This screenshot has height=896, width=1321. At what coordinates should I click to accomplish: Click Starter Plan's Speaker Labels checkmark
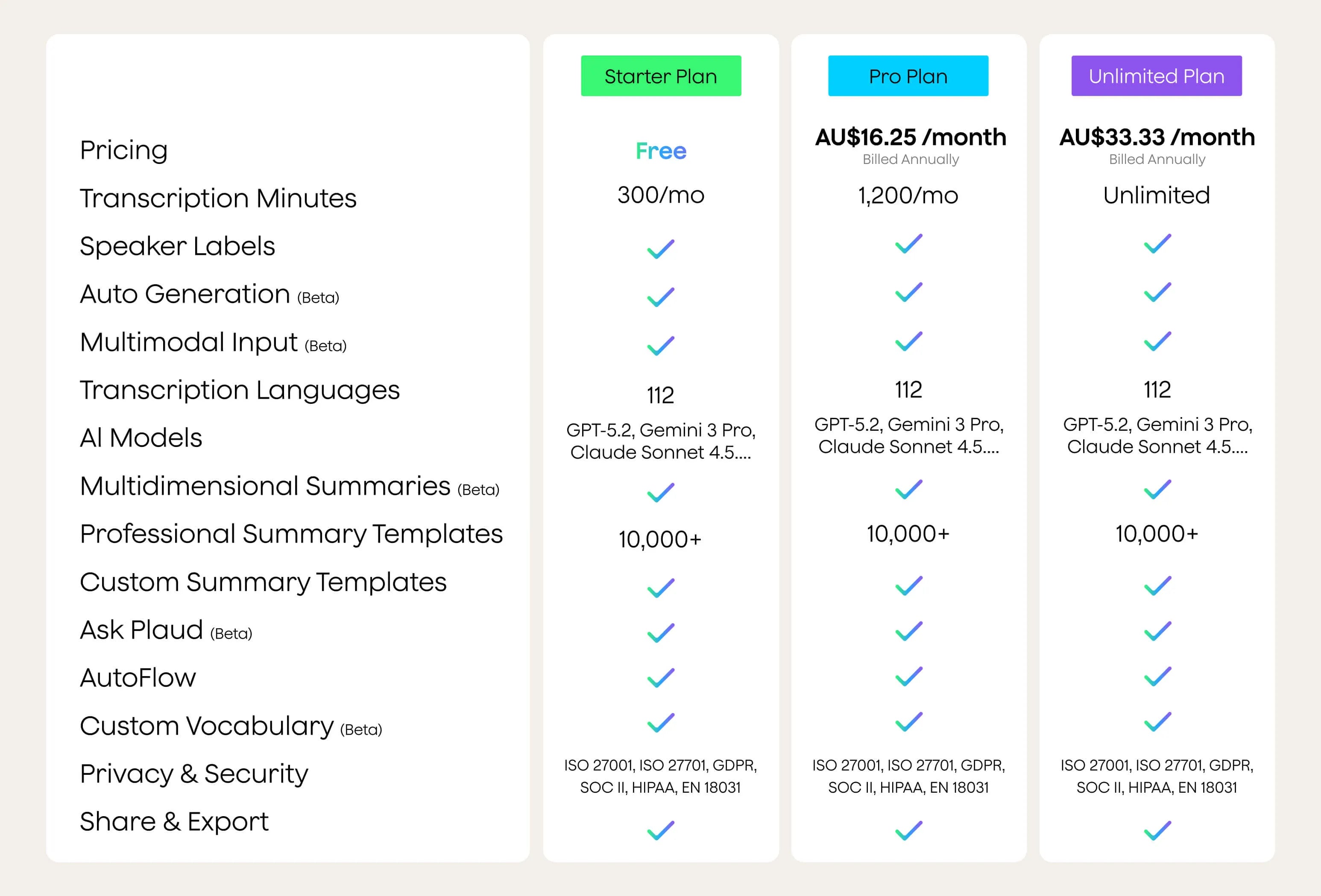tap(660, 249)
